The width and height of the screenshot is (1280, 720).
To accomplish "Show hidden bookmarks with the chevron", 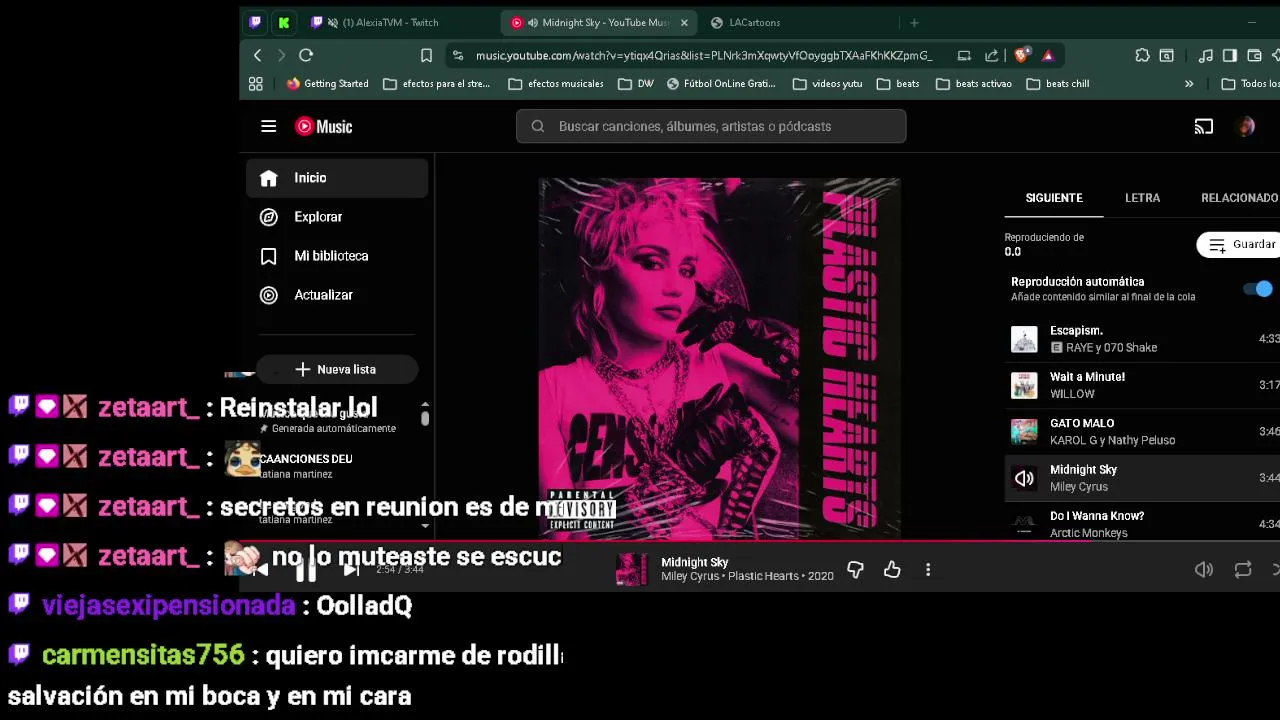I will [x=1189, y=84].
